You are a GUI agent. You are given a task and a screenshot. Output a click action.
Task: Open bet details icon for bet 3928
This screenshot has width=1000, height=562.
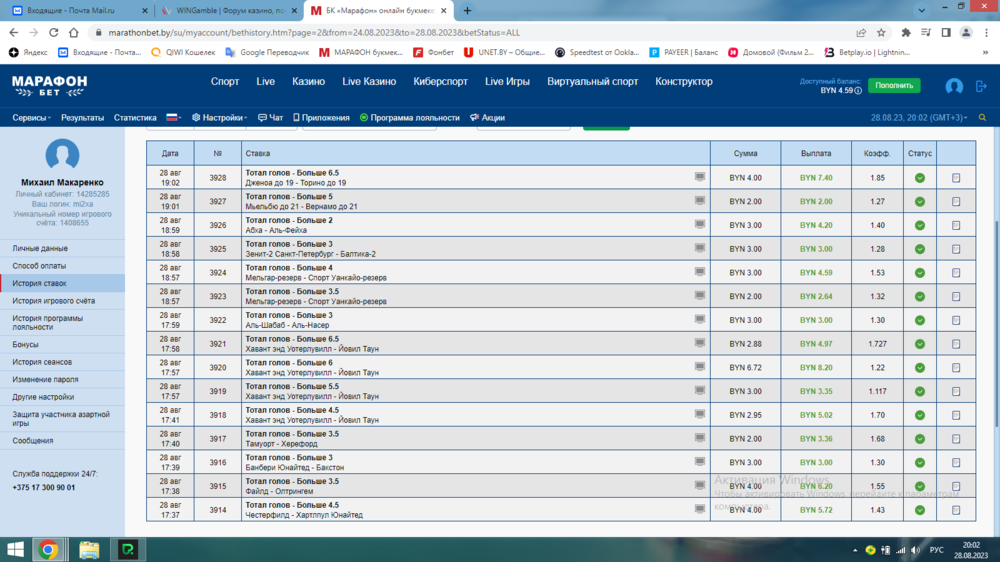pyautogui.click(x=956, y=178)
